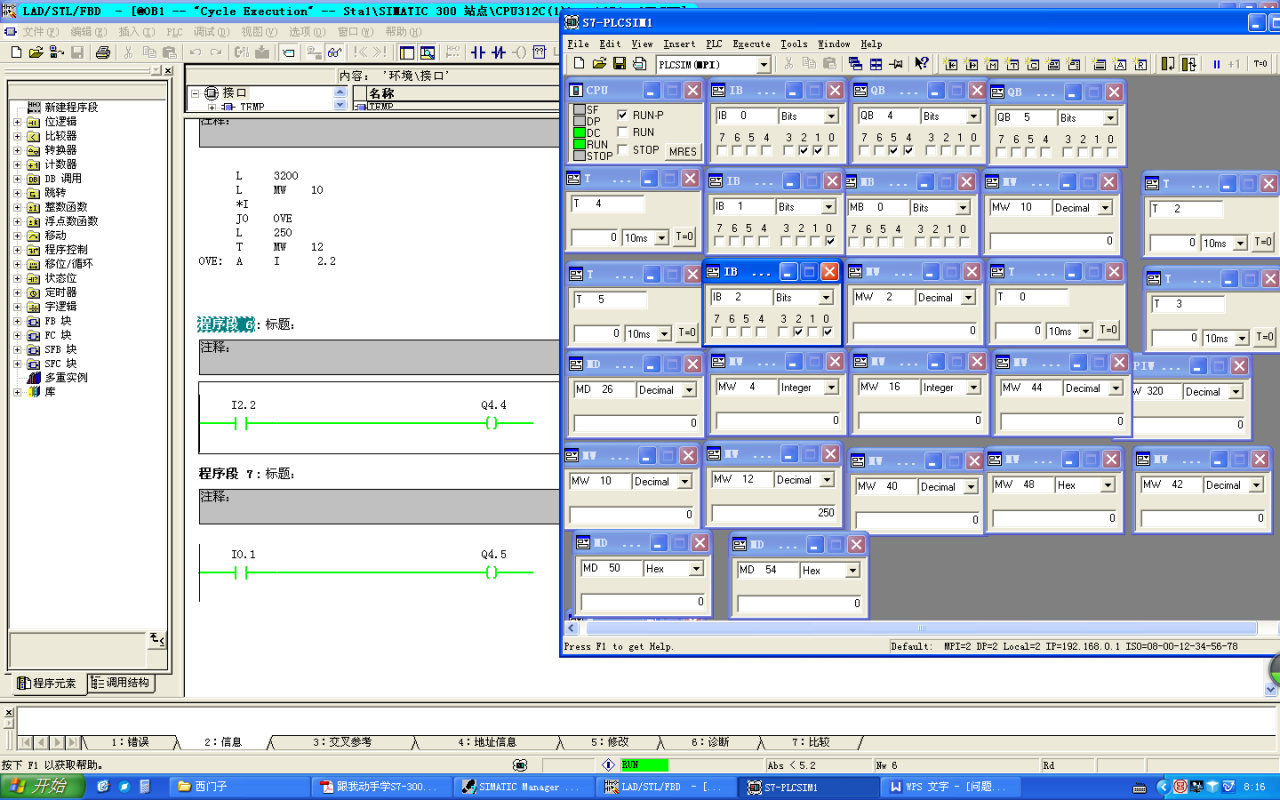Toggle bit 5 checkbox of QB 4

pyautogui.click(x=893, y=151)
